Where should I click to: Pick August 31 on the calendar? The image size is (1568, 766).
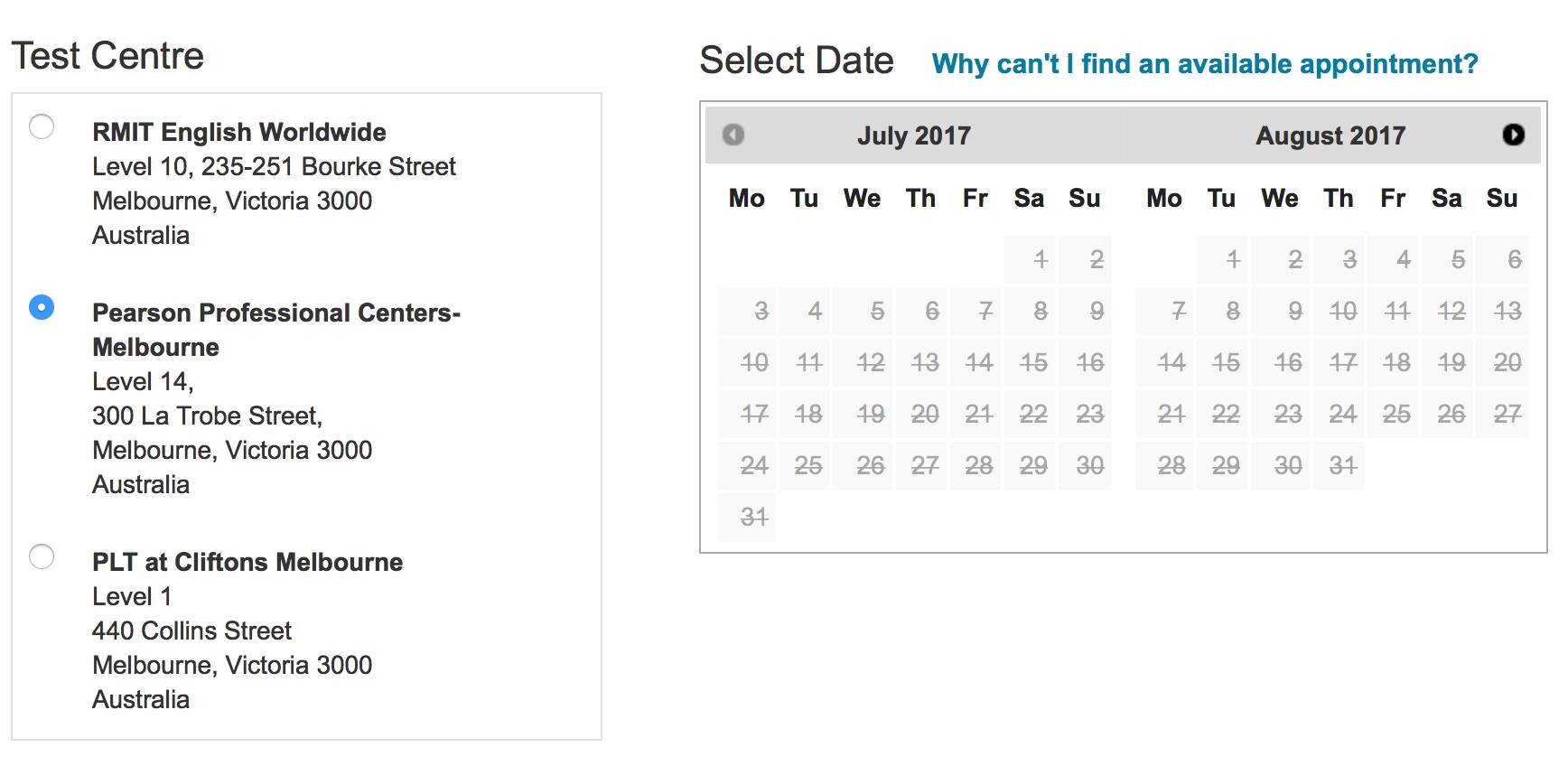(x=1339, y=466)
